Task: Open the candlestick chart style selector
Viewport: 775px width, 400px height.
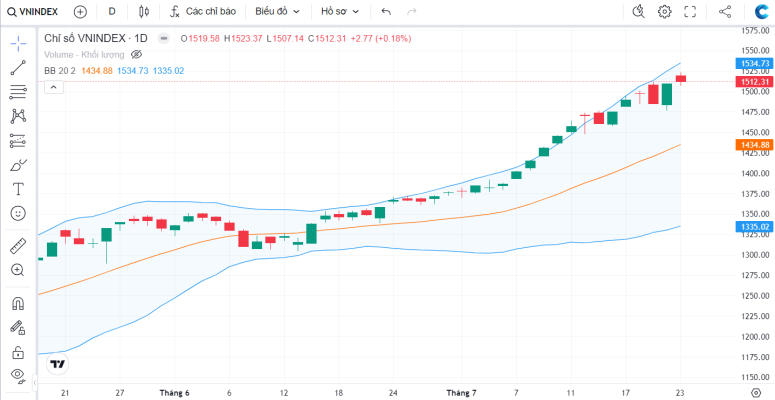Action: 144,11
